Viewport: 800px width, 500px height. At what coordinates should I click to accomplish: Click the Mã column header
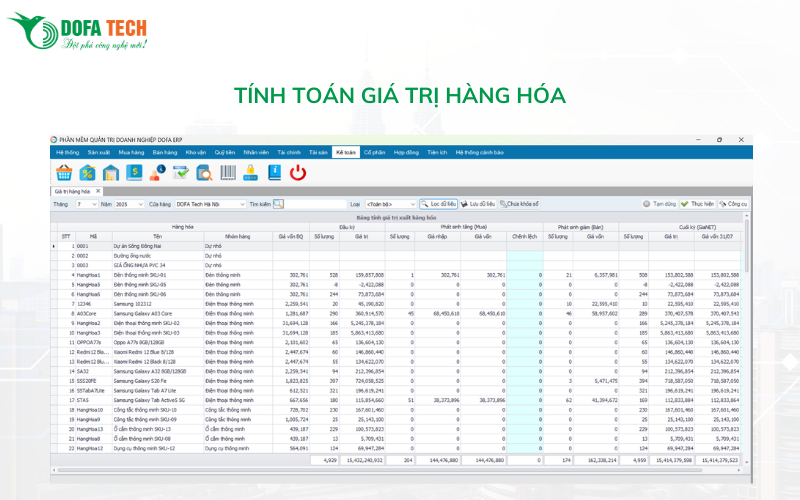point(93,236)
